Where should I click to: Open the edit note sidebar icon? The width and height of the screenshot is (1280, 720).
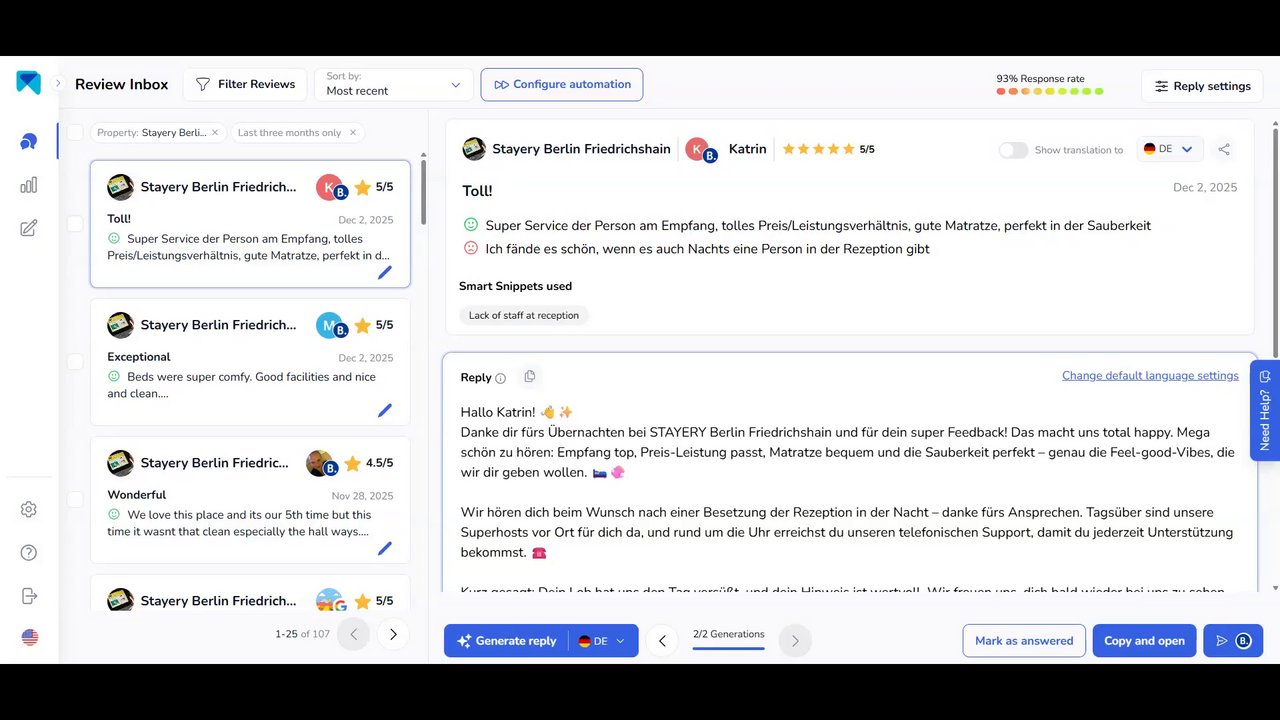28,228
